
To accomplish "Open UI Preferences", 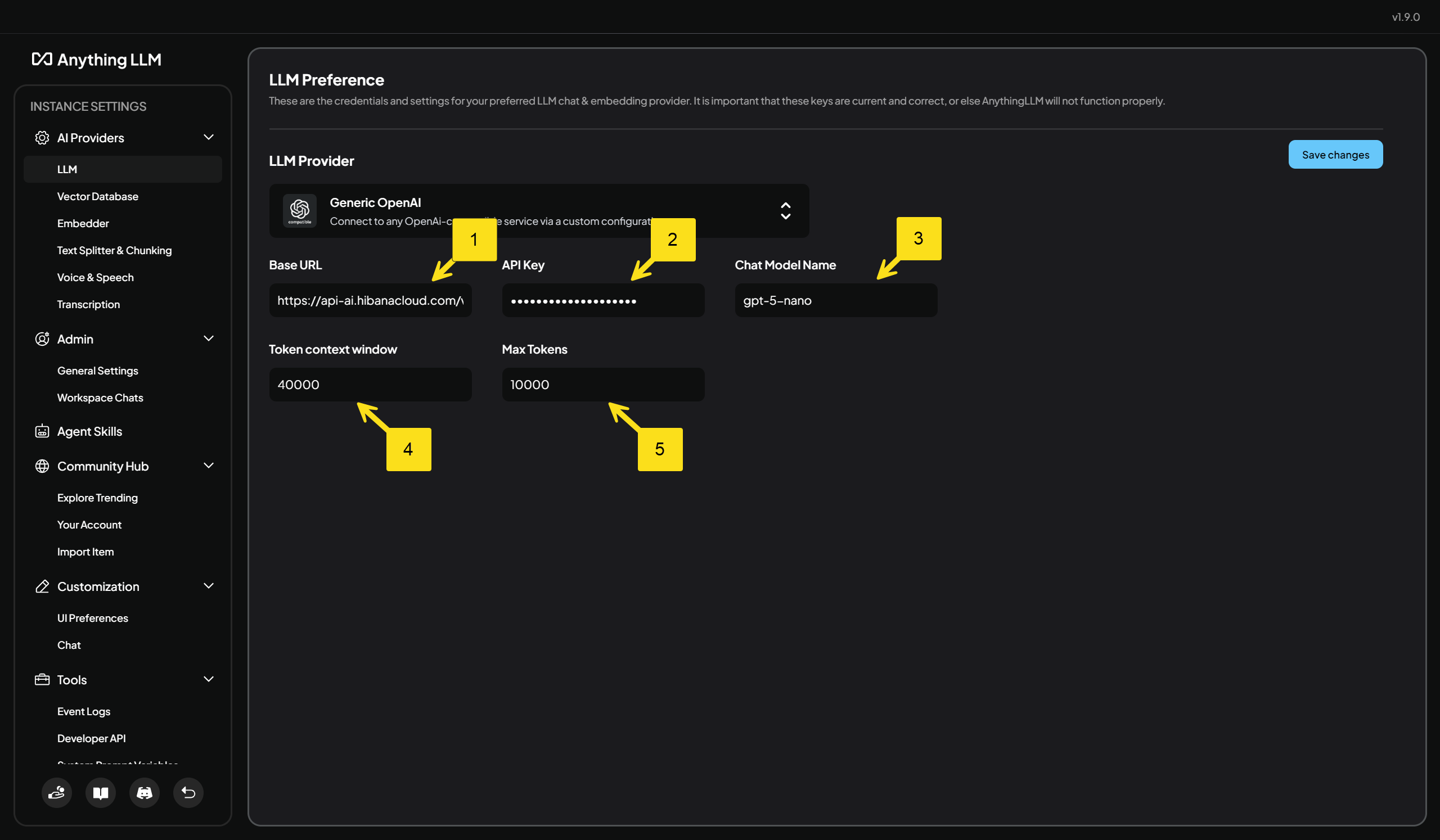I will pyautogui.click(x=93, y=618).
